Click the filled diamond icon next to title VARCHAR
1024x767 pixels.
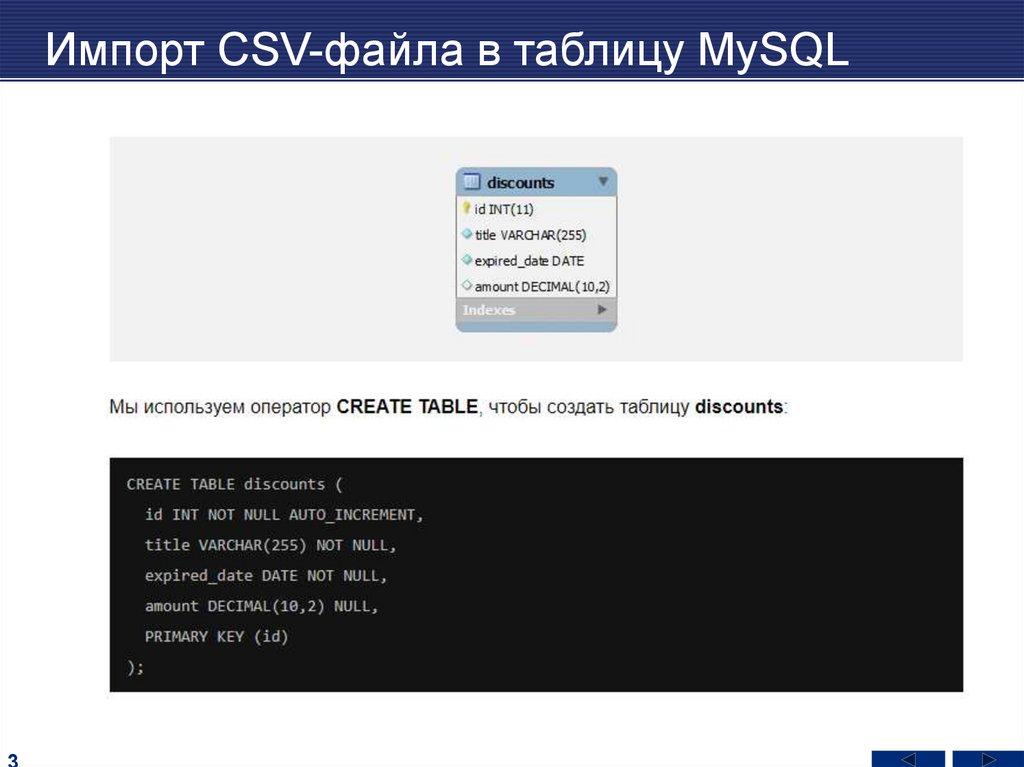point(467,235)
